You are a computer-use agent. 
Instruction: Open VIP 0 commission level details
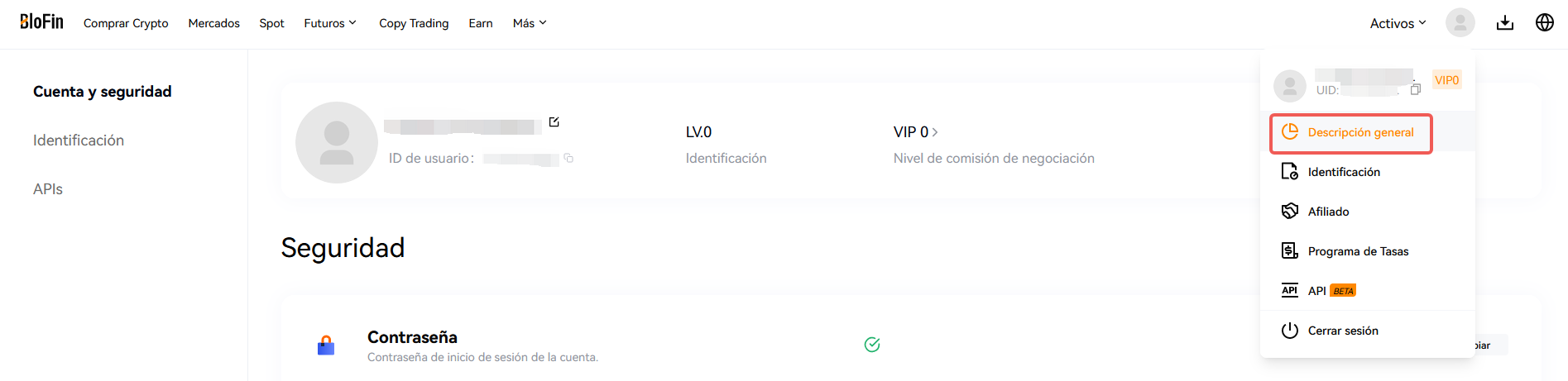coord(915,132)
